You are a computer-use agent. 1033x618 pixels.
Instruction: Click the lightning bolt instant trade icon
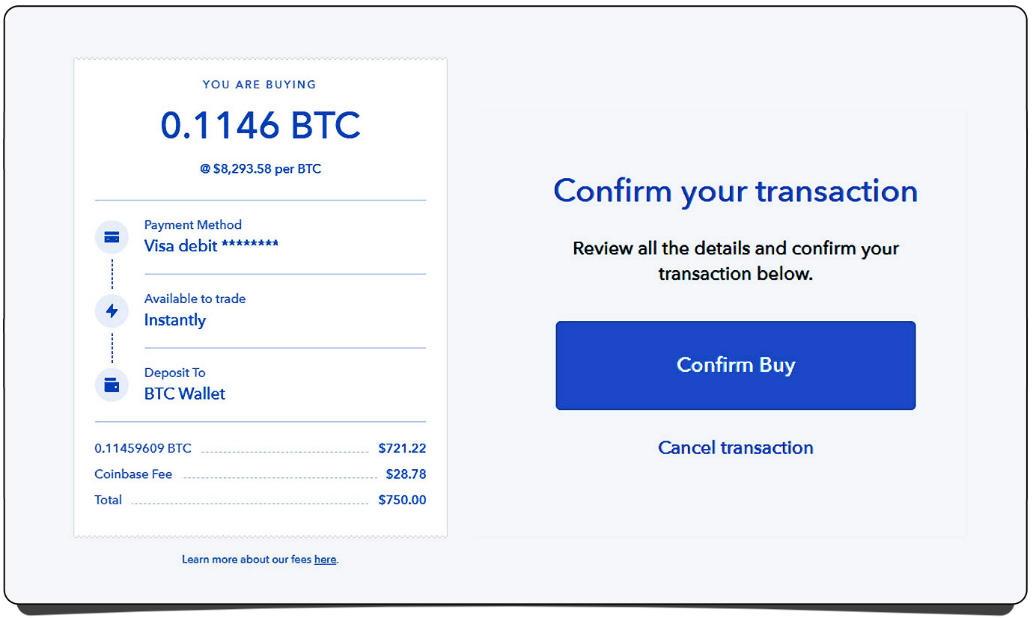tap(112, 311)
